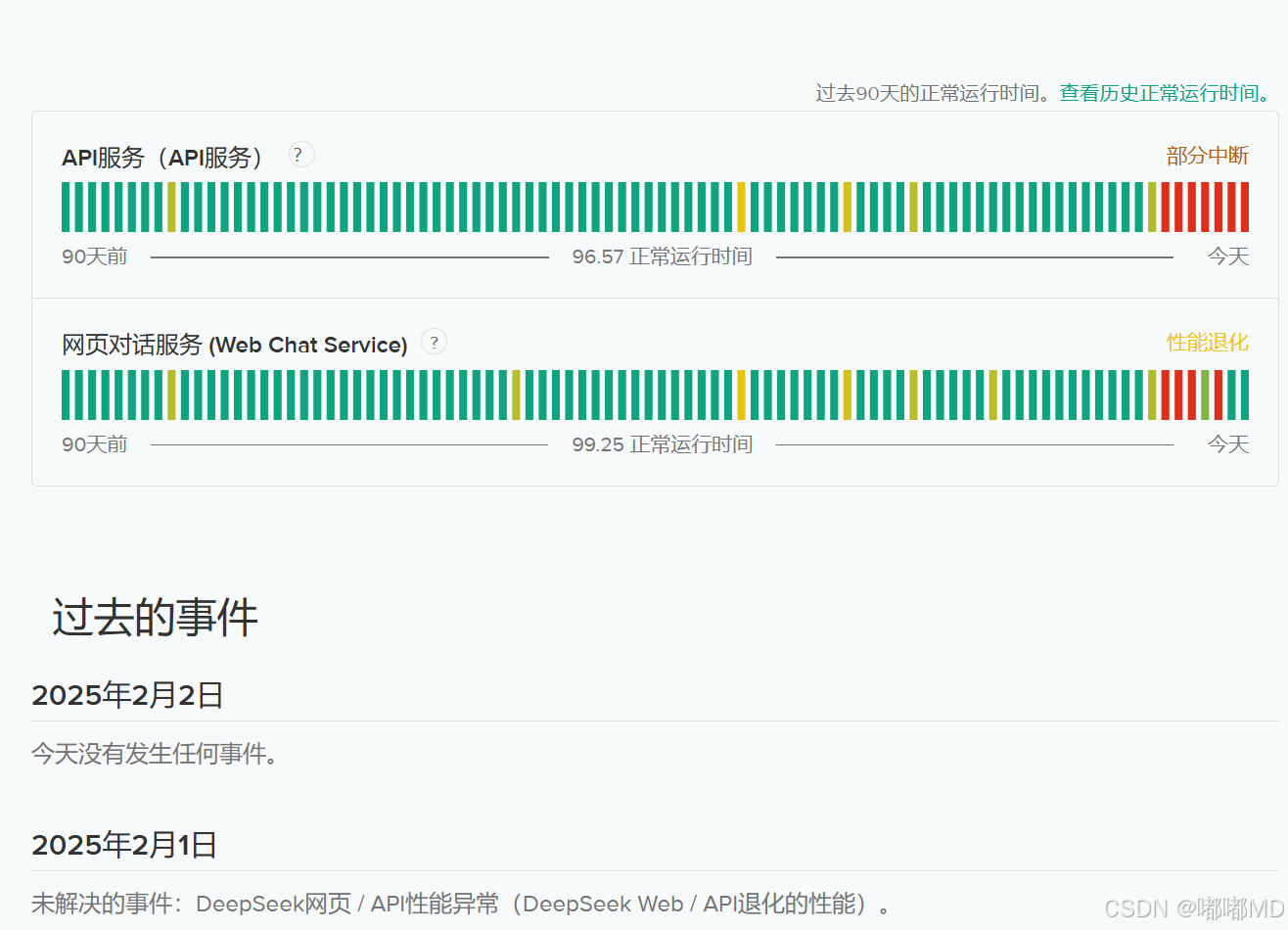
Task: Click the help icon beside 网页对话服务 (Web Chat Service)
Action: (x=434, y=342)
